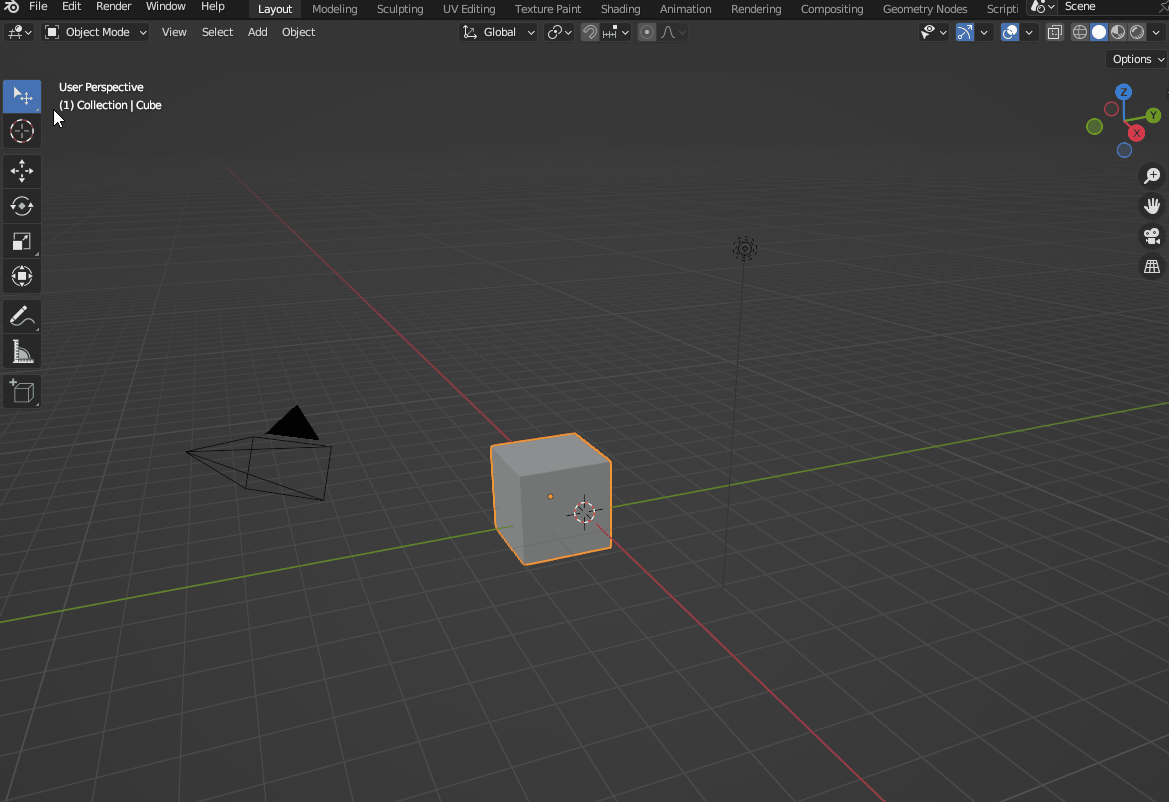Click the red X axis gizmo ball
1169x802 pixels.
[x=1136, y=133]
